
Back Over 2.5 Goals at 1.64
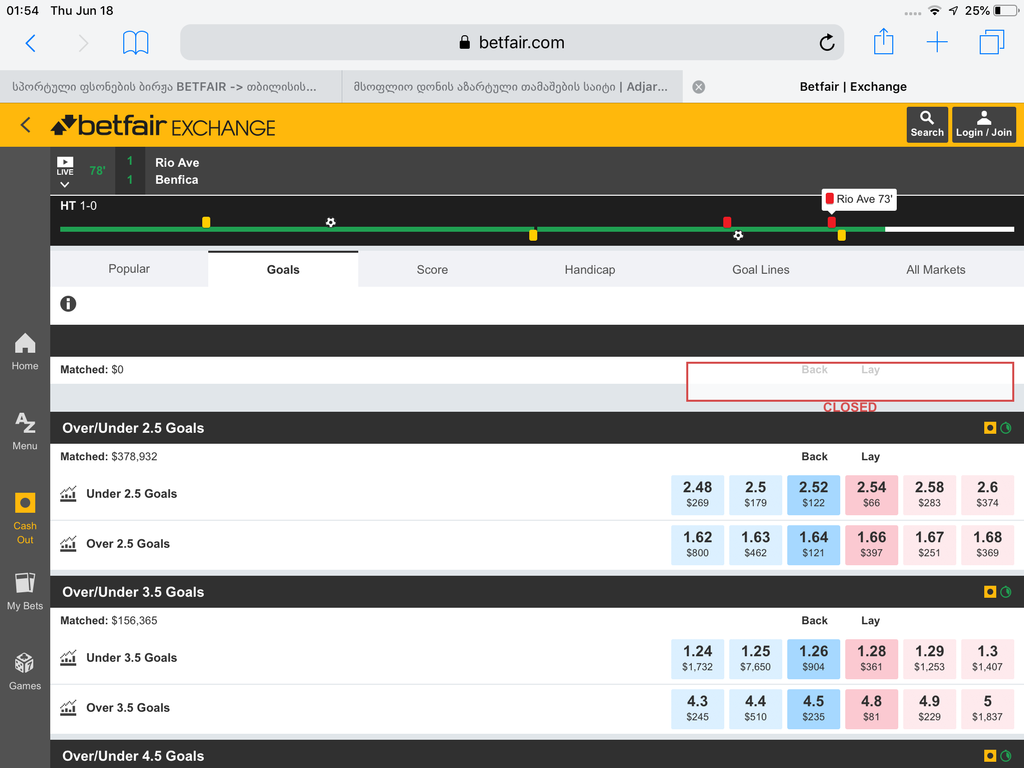[x=814, y=545]
